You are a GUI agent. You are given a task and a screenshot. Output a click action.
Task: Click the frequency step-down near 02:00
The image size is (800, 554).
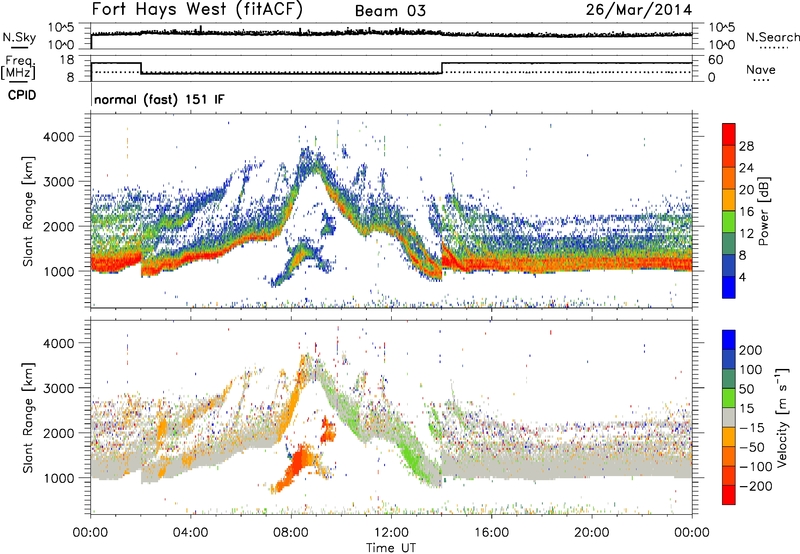pos(141,68)
